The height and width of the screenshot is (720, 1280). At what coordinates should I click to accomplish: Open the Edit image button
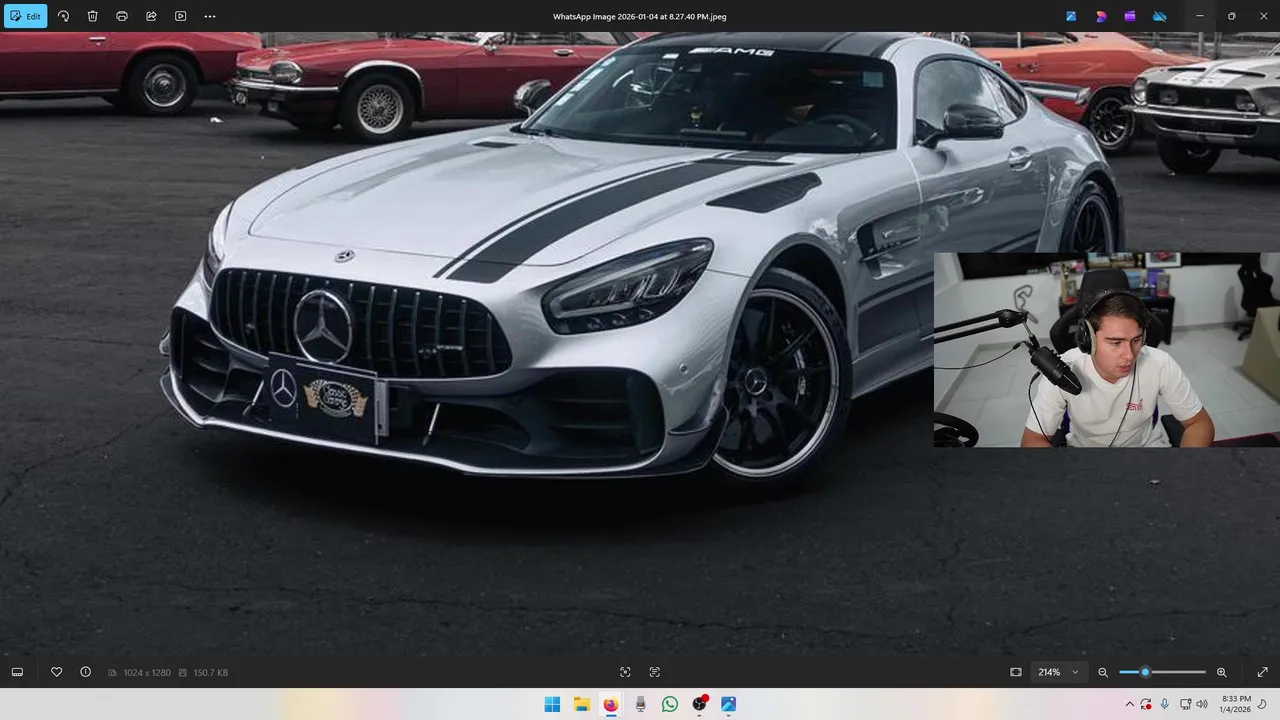(x=25, y=16)
